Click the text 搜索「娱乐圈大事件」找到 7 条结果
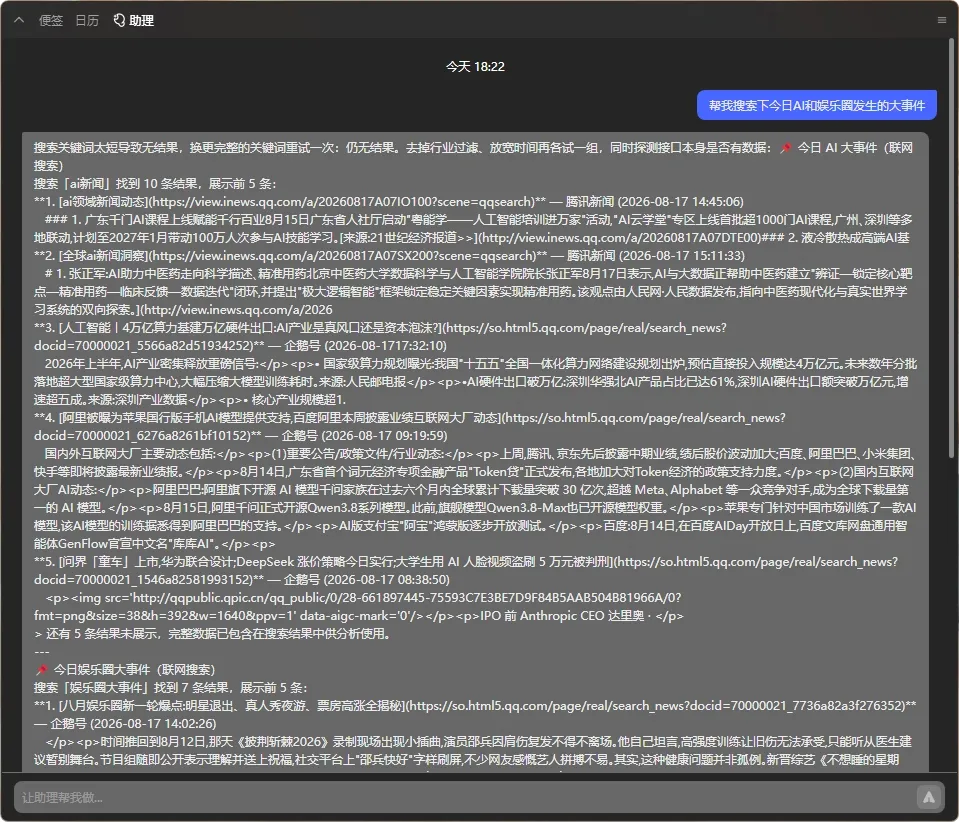The width and height of the screenshot is (959, 822). pos(131,687)
